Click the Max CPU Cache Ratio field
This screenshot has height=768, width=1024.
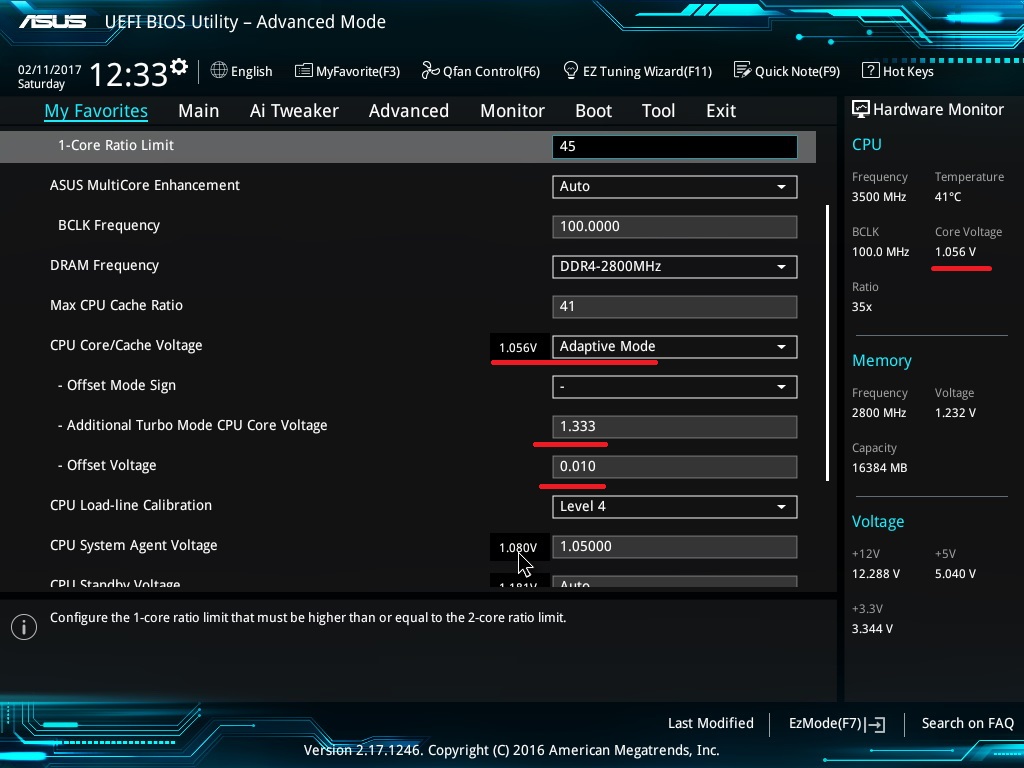point(675,306)
